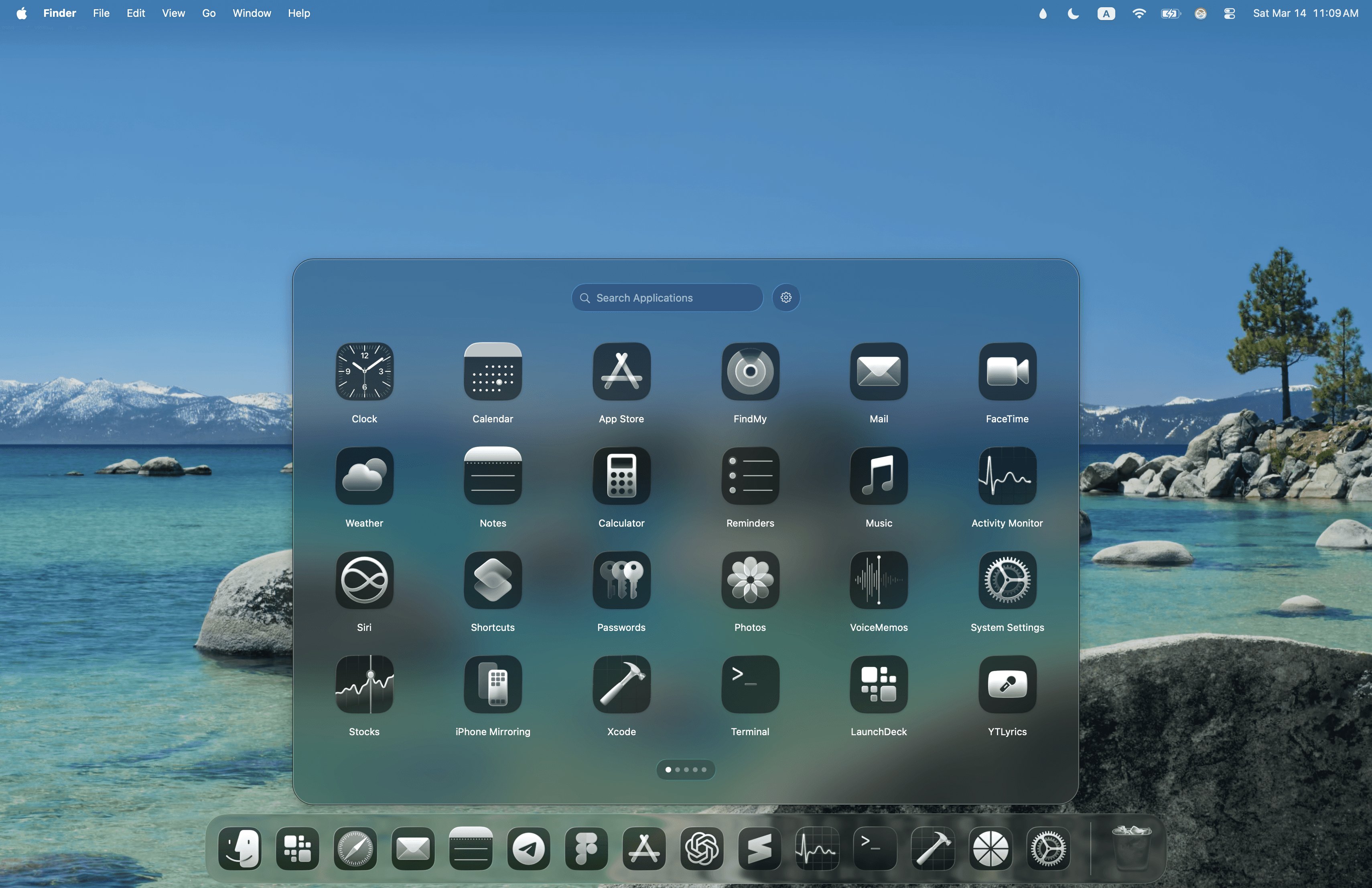Open the Apple menu
This screenshot has height=888, width=1372.
22,13
